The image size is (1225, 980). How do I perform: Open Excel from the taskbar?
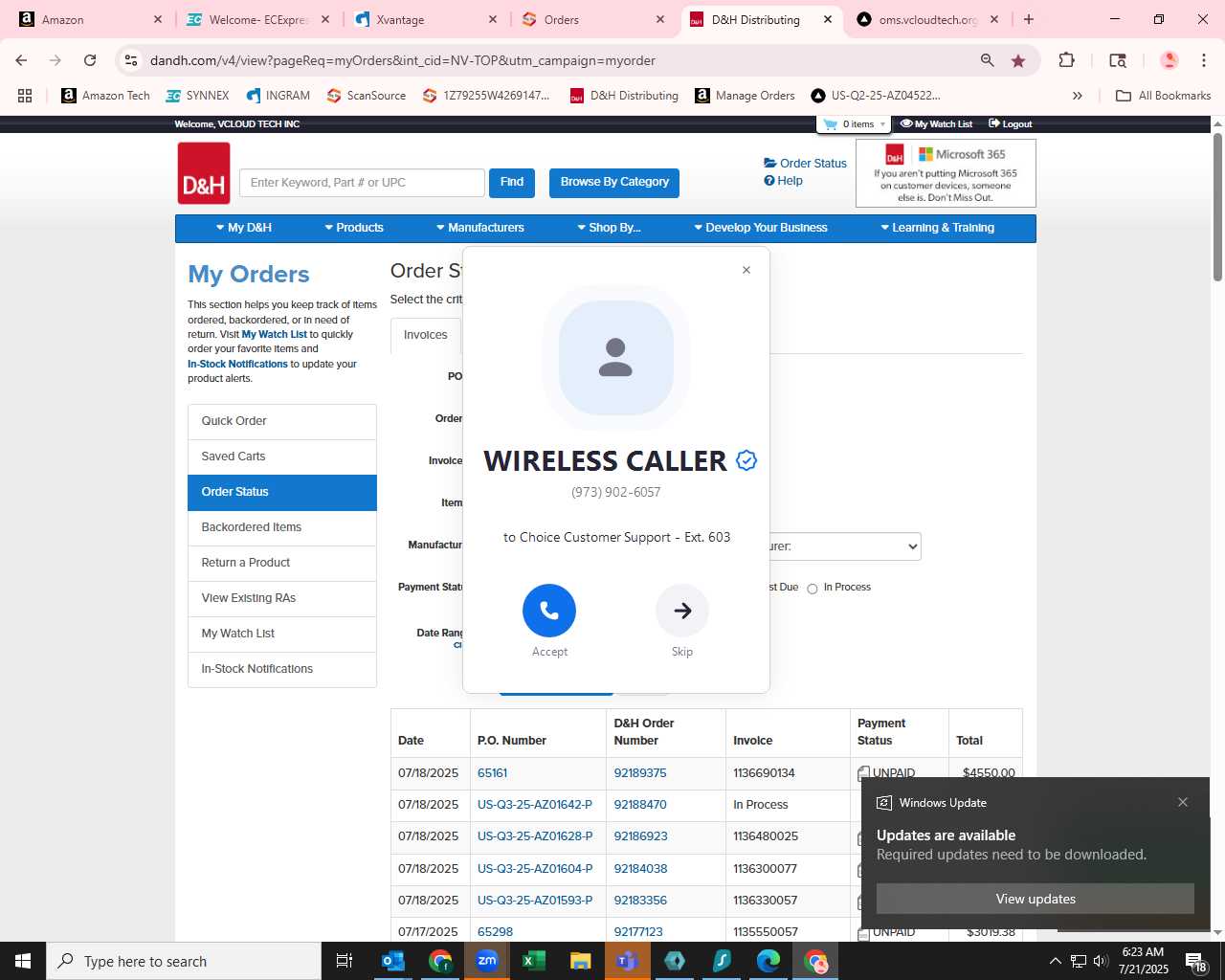point(533,961)
